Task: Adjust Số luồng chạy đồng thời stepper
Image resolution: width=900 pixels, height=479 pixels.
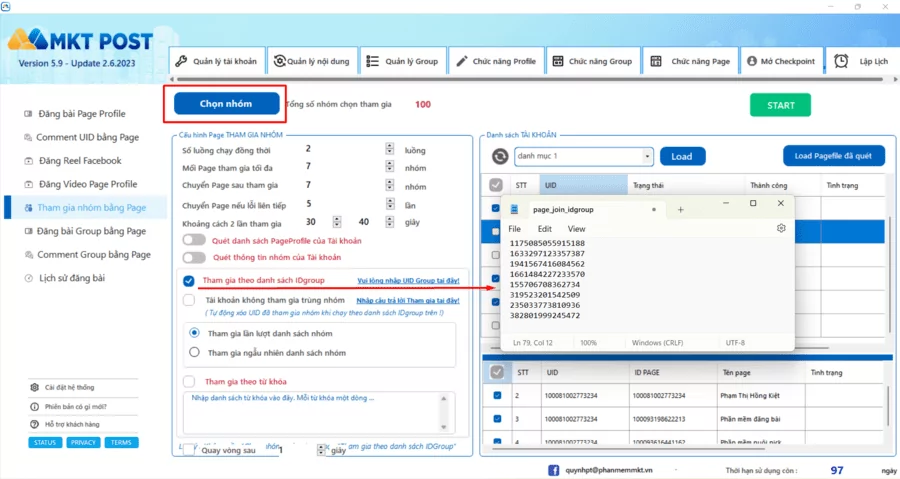Action: click(390, 149)
